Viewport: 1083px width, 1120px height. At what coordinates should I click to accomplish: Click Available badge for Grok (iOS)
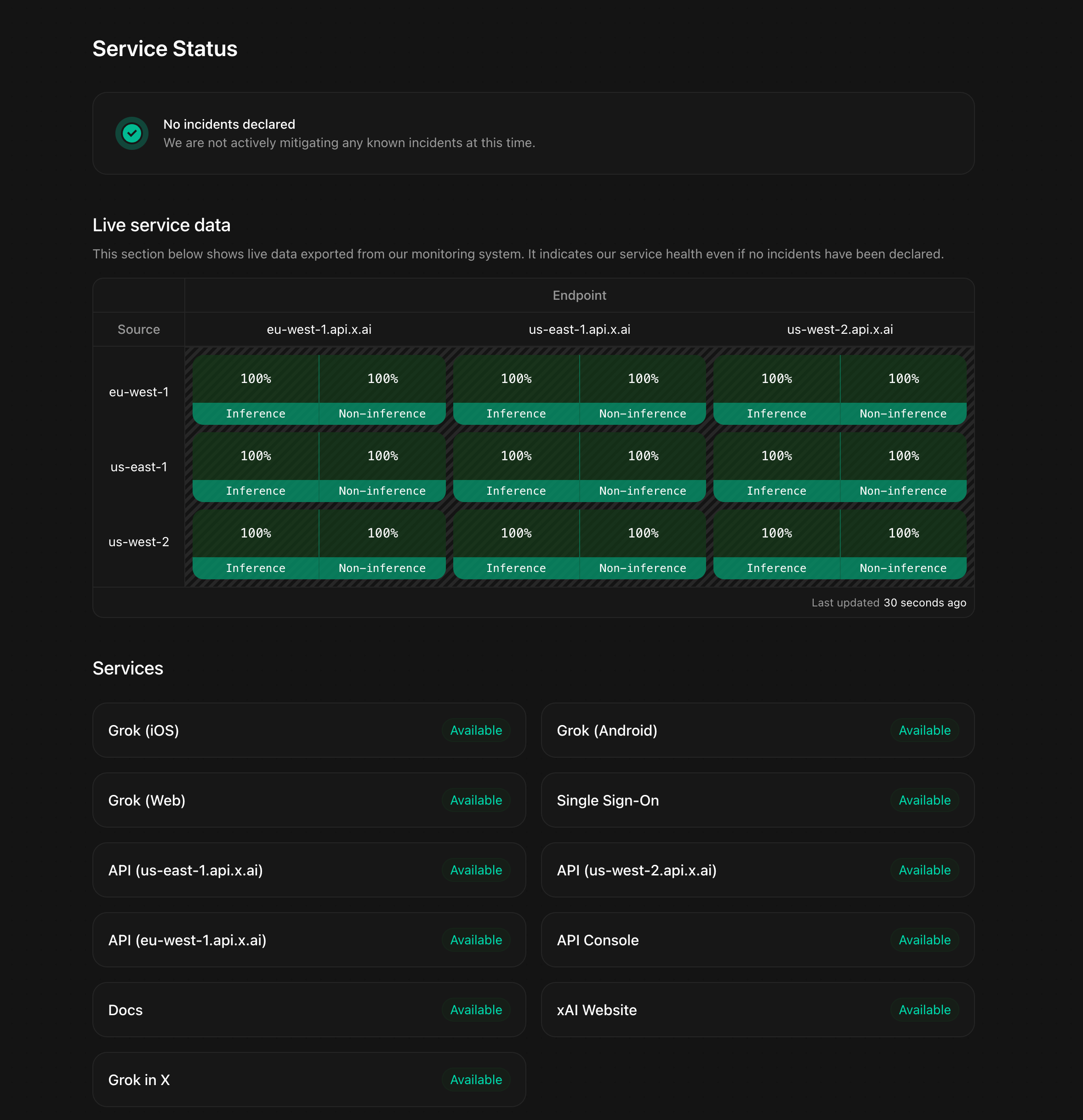476,730
